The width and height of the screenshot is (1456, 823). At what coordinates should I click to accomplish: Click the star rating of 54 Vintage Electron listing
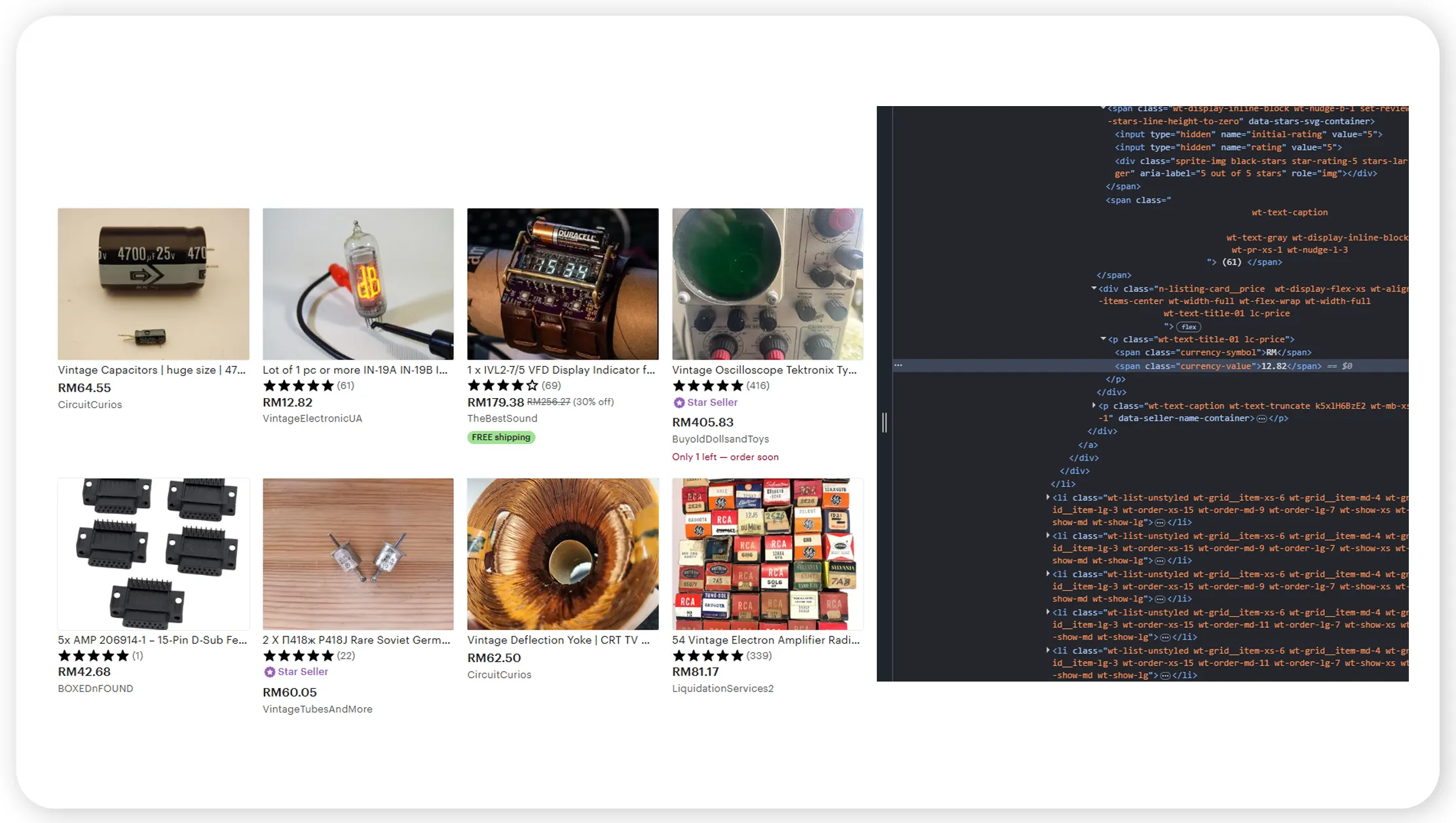[707, 655]
